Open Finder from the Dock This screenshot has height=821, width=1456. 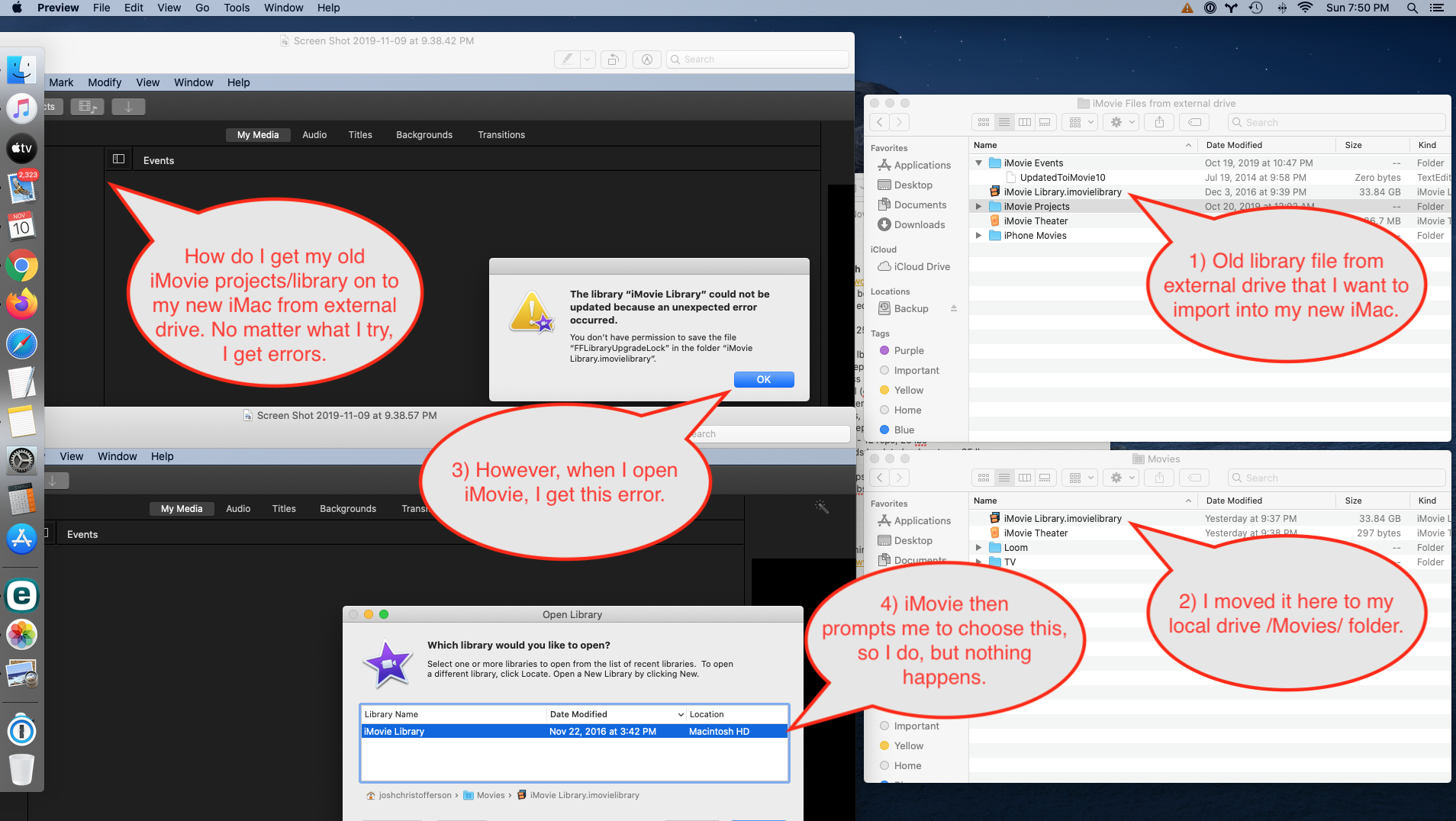(x=21, y=70)
